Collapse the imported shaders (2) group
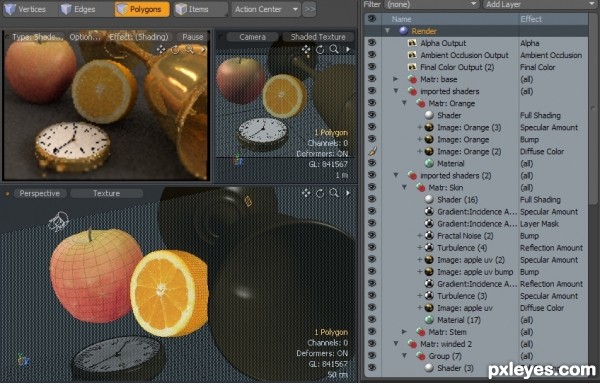 396,175
